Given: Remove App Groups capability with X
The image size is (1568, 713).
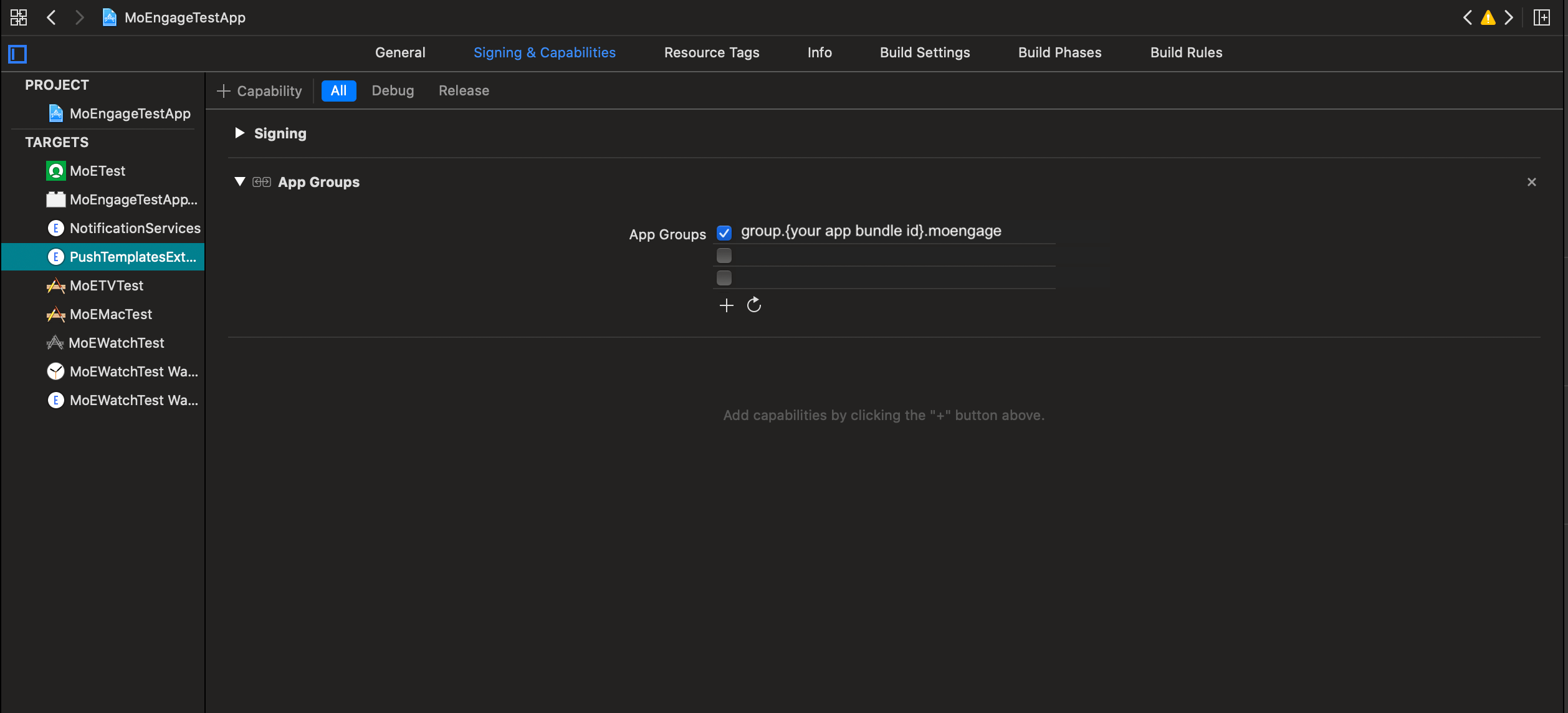Looking at the screenshot, I should pos(1532,182).
